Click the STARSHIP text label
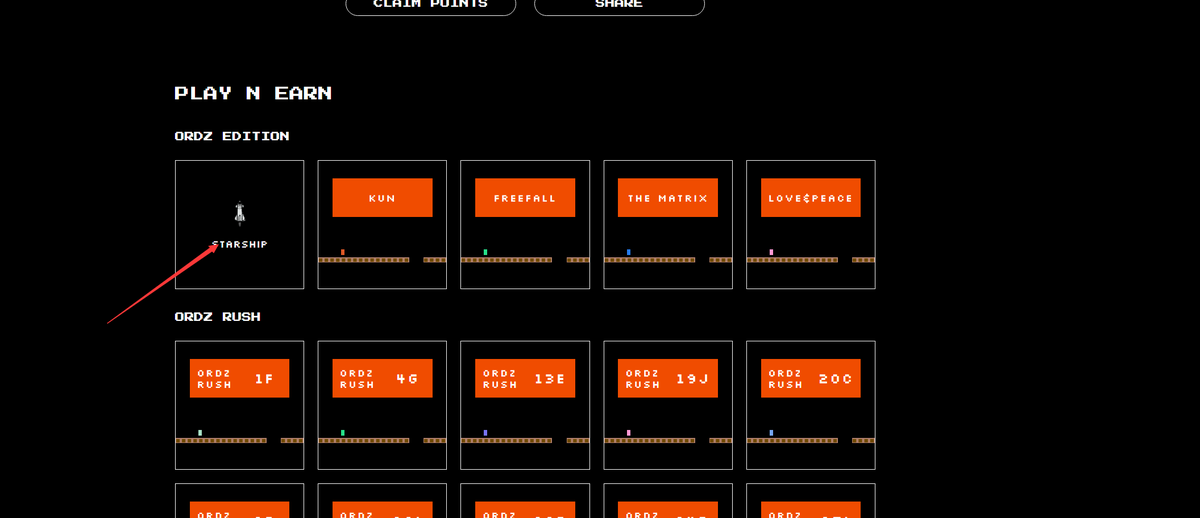Viewport: 1200px width, 518px height. click(x=239, y=244)
